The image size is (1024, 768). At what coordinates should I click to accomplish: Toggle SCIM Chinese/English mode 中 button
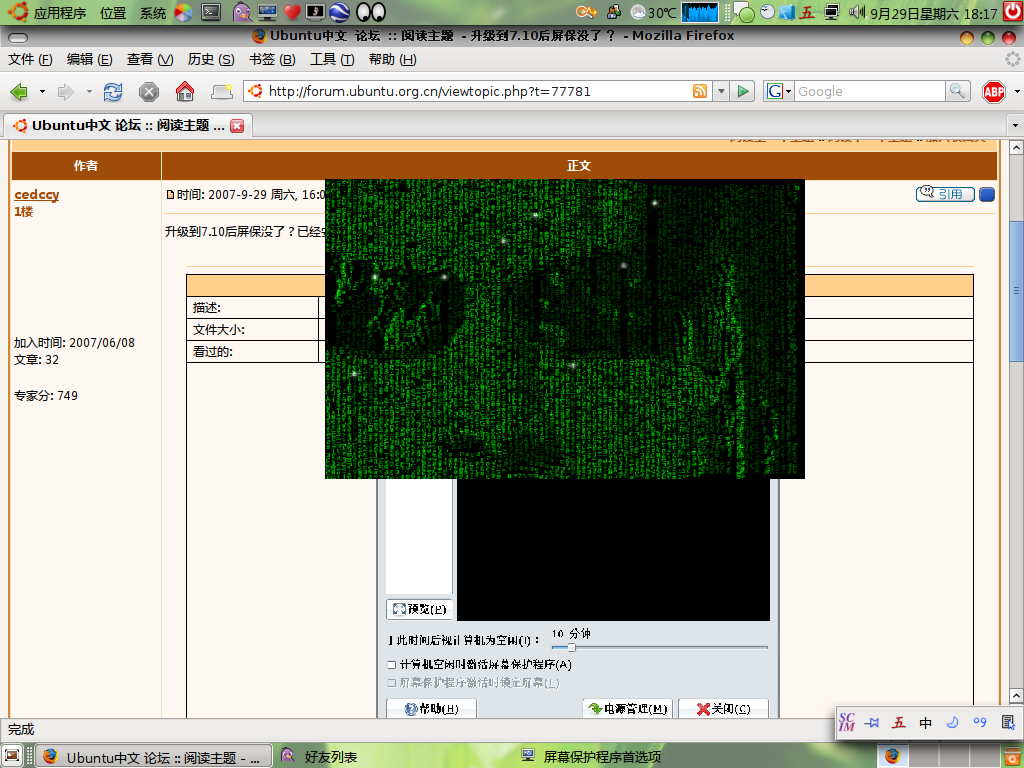(x=925, y=723)
